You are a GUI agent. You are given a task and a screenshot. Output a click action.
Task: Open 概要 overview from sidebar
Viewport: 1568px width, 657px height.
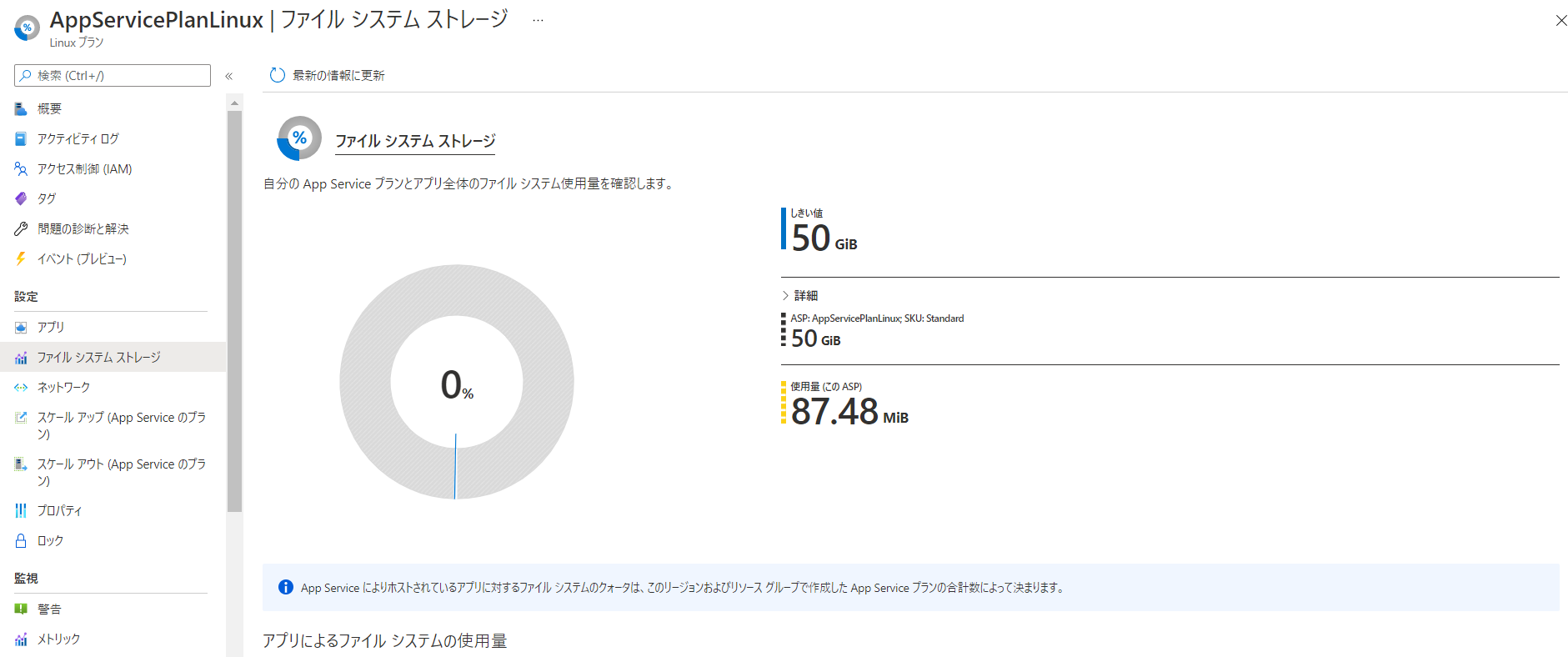[49, 108]
